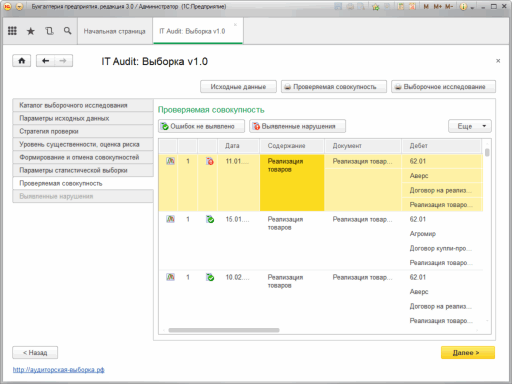Click the document icon in 10.02 row
This screenshot has height=384, width=512.
tap(170, 277)
